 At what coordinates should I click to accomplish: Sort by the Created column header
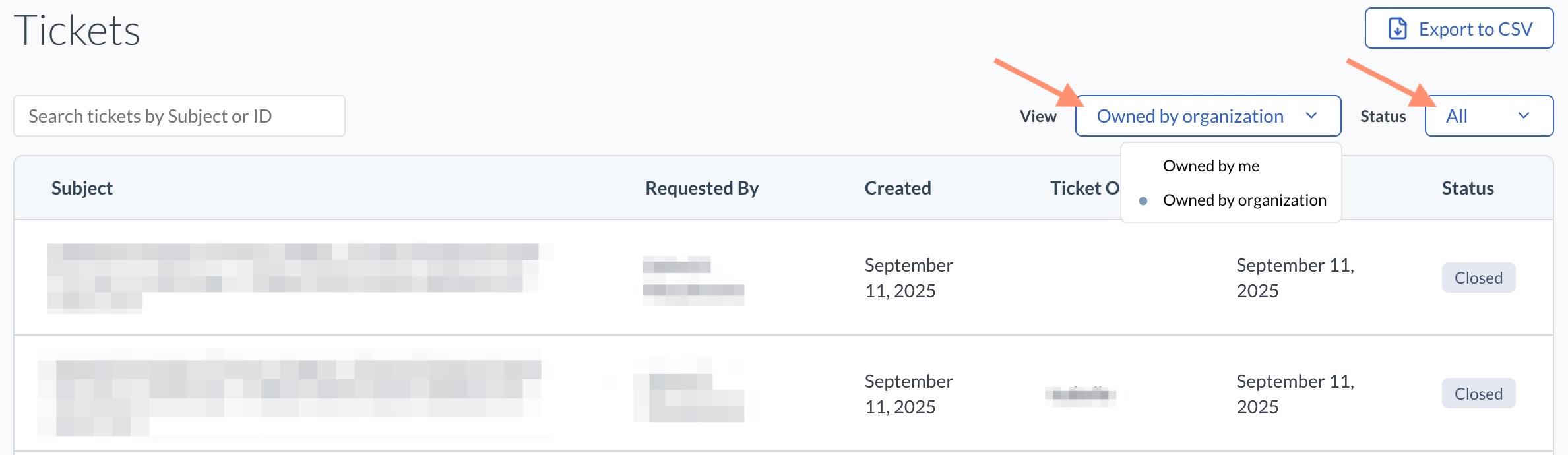click(x=898, y=189)
